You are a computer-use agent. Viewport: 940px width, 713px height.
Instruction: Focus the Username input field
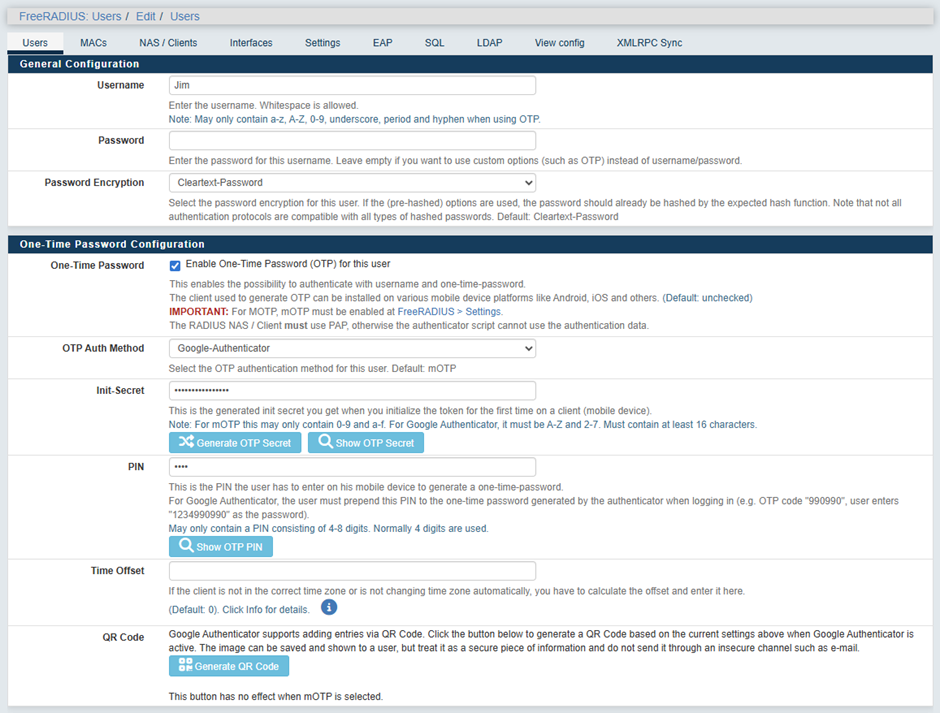352,86
